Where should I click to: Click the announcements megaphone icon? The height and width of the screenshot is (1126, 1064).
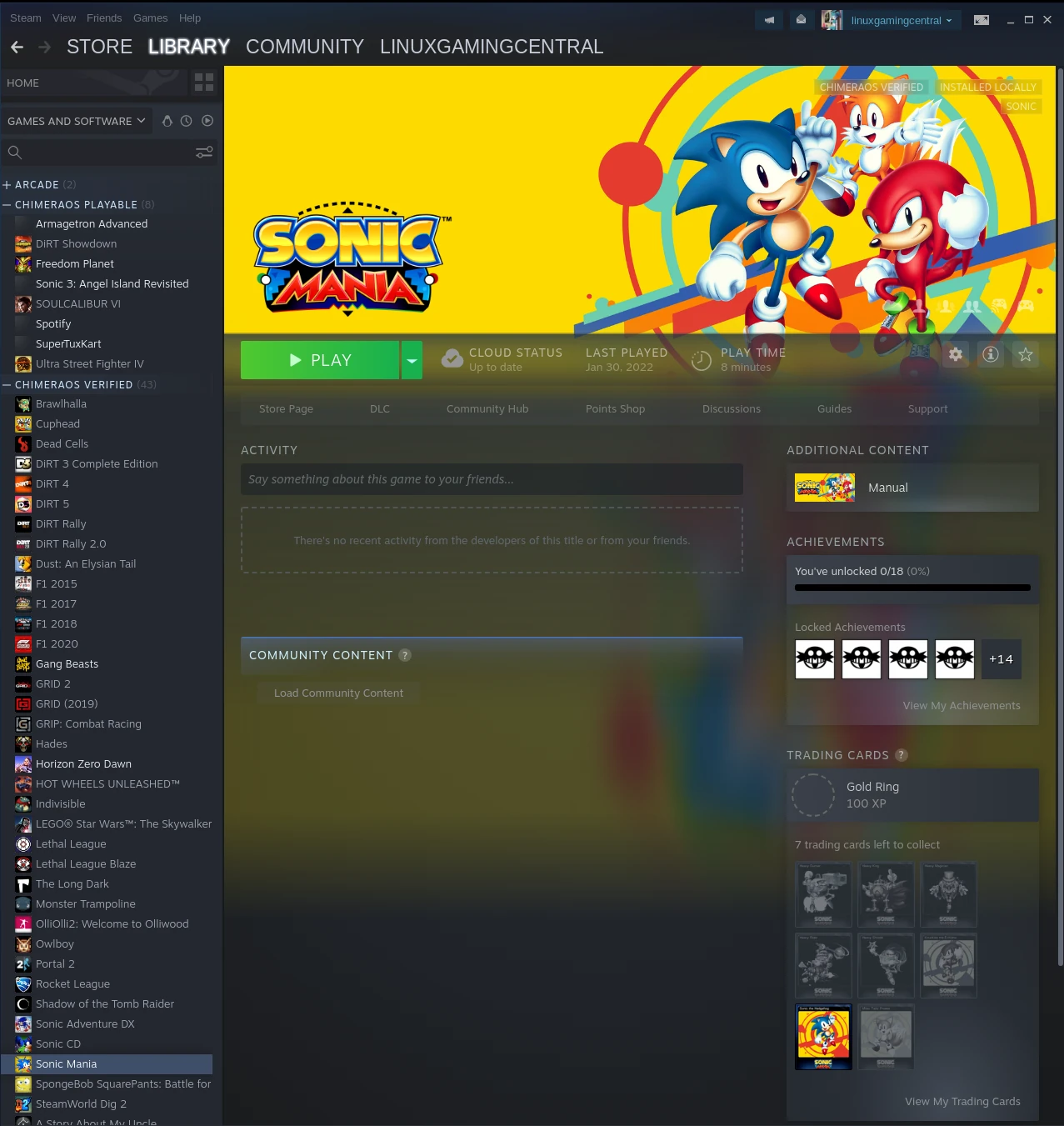769,20
